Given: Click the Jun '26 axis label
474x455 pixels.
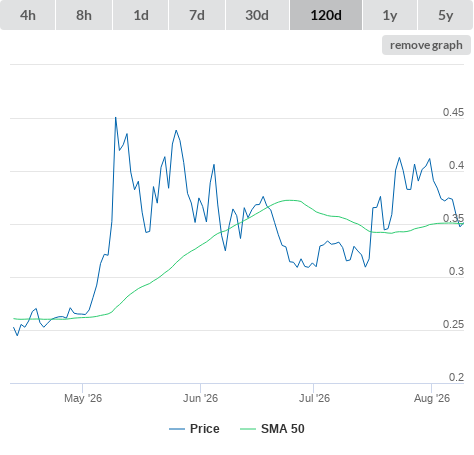Looking at the screenshot, I should [200, 398].
